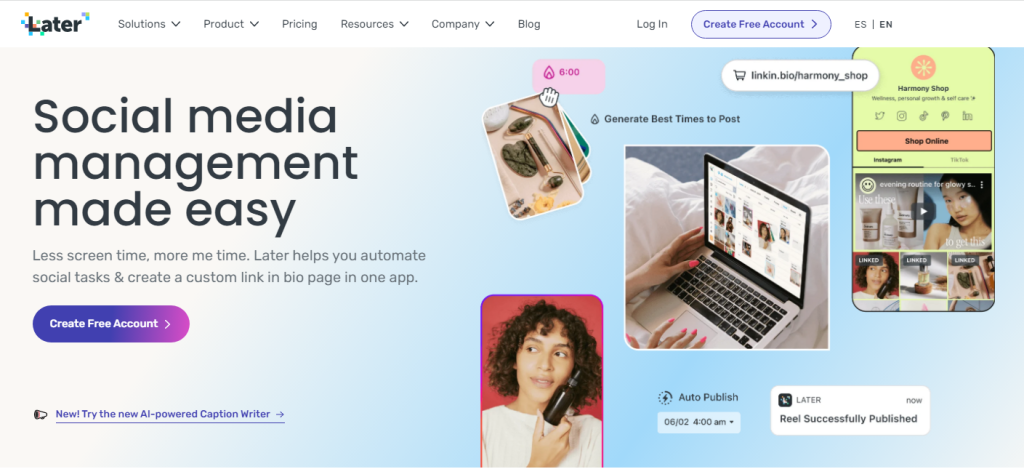Viewport: 1024px width, 469px height.
Task: Open the Pricing page
Action: tap(300, 24)
